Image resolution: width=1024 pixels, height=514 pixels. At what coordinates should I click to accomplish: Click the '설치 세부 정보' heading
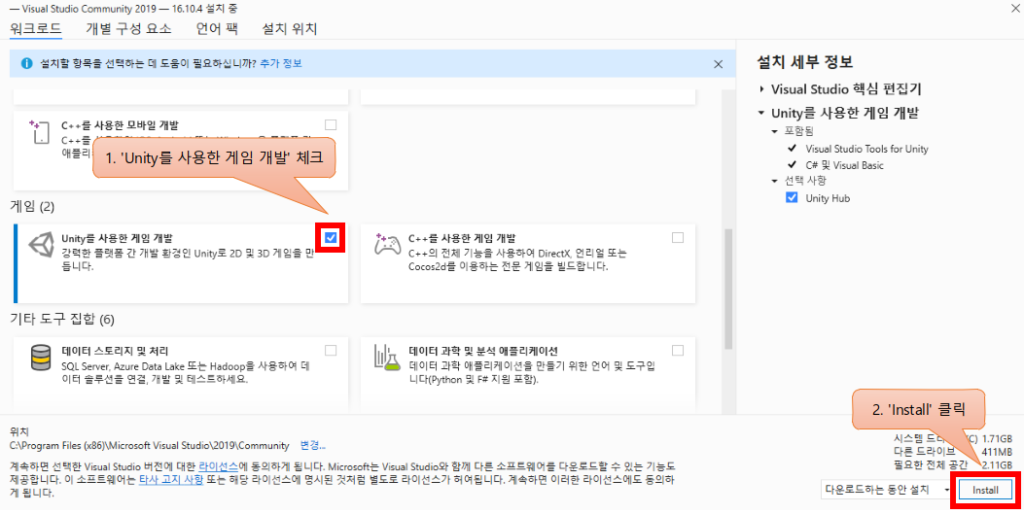click(x=805, y=62)
